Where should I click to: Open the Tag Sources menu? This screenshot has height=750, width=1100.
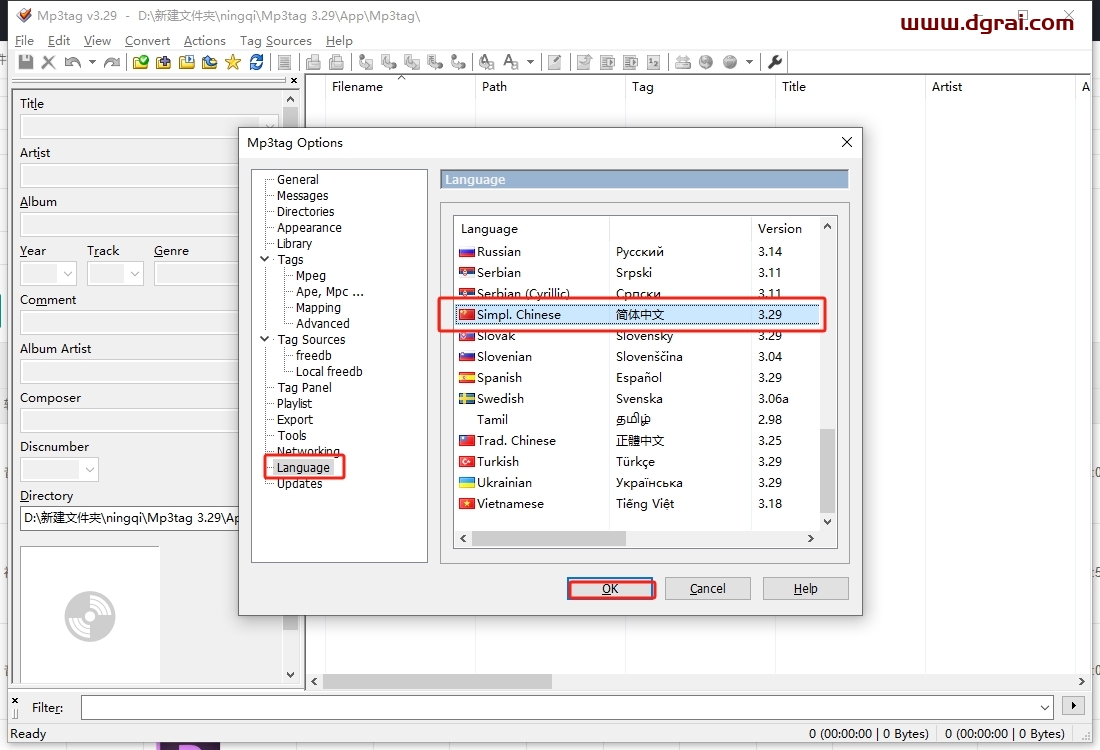coord(276,41)
